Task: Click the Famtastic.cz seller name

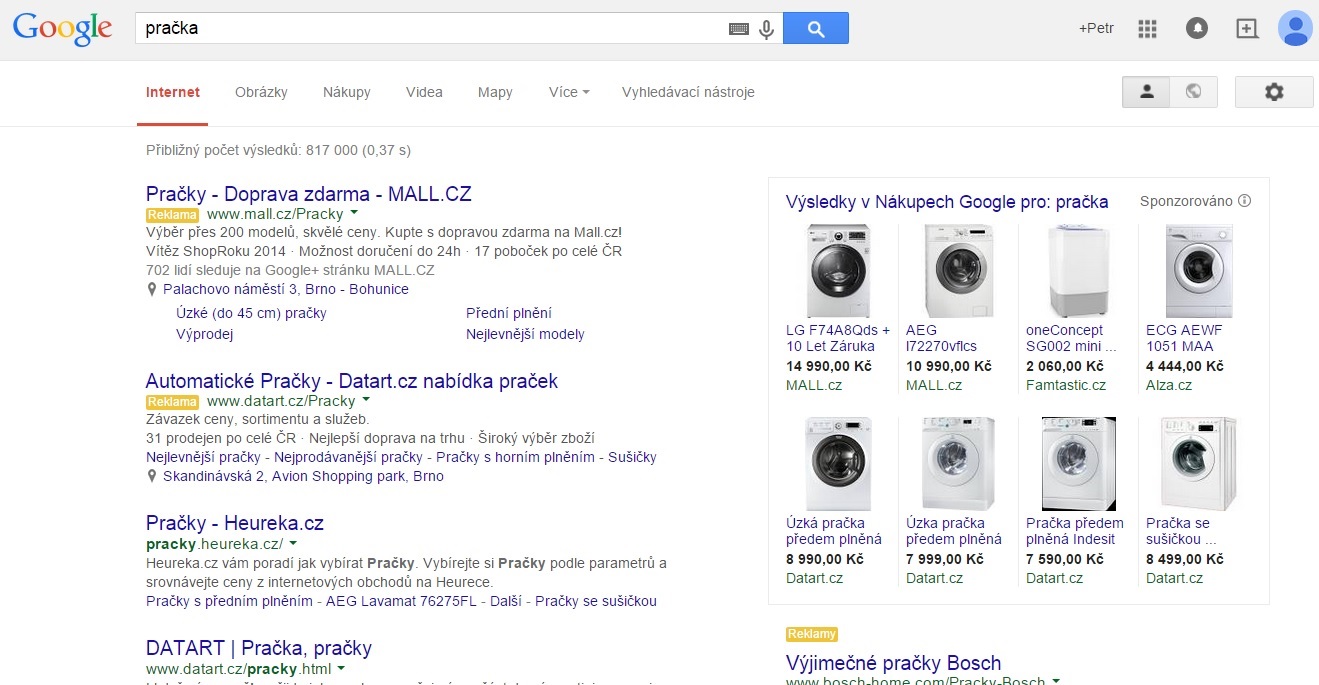Action: [x=1066, y=385]
